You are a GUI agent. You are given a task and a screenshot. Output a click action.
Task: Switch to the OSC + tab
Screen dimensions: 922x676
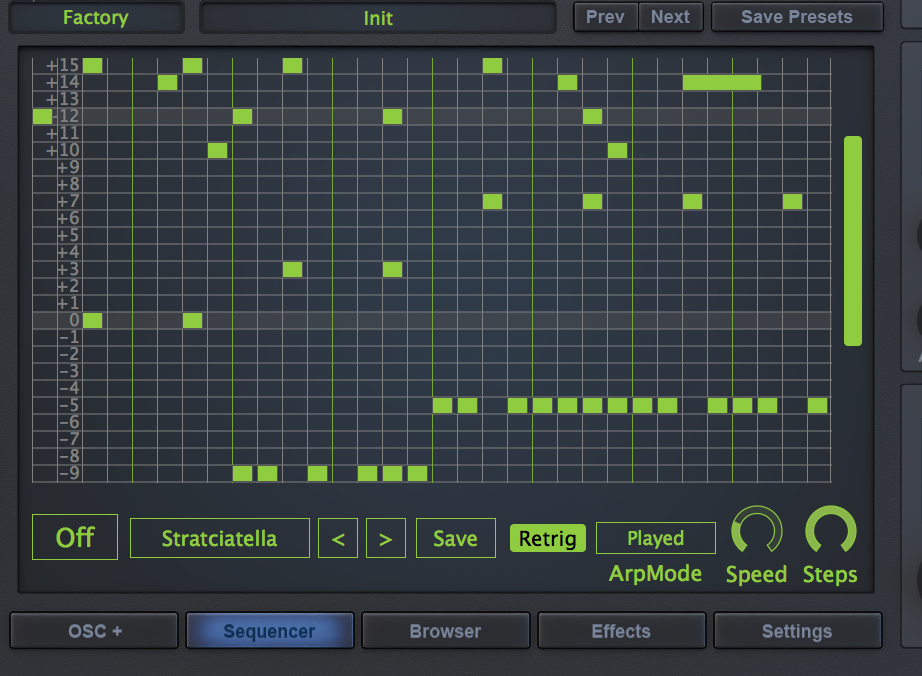point(94,631)
